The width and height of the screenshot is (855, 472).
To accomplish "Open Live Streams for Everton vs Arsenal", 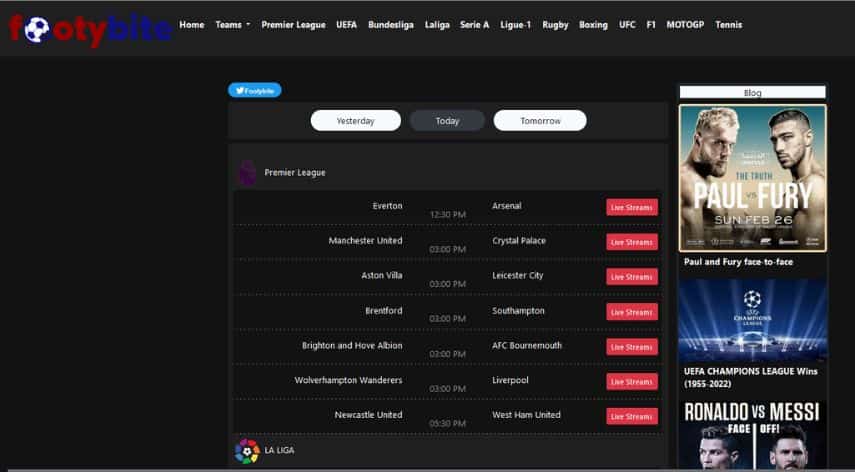I will 632,207.
